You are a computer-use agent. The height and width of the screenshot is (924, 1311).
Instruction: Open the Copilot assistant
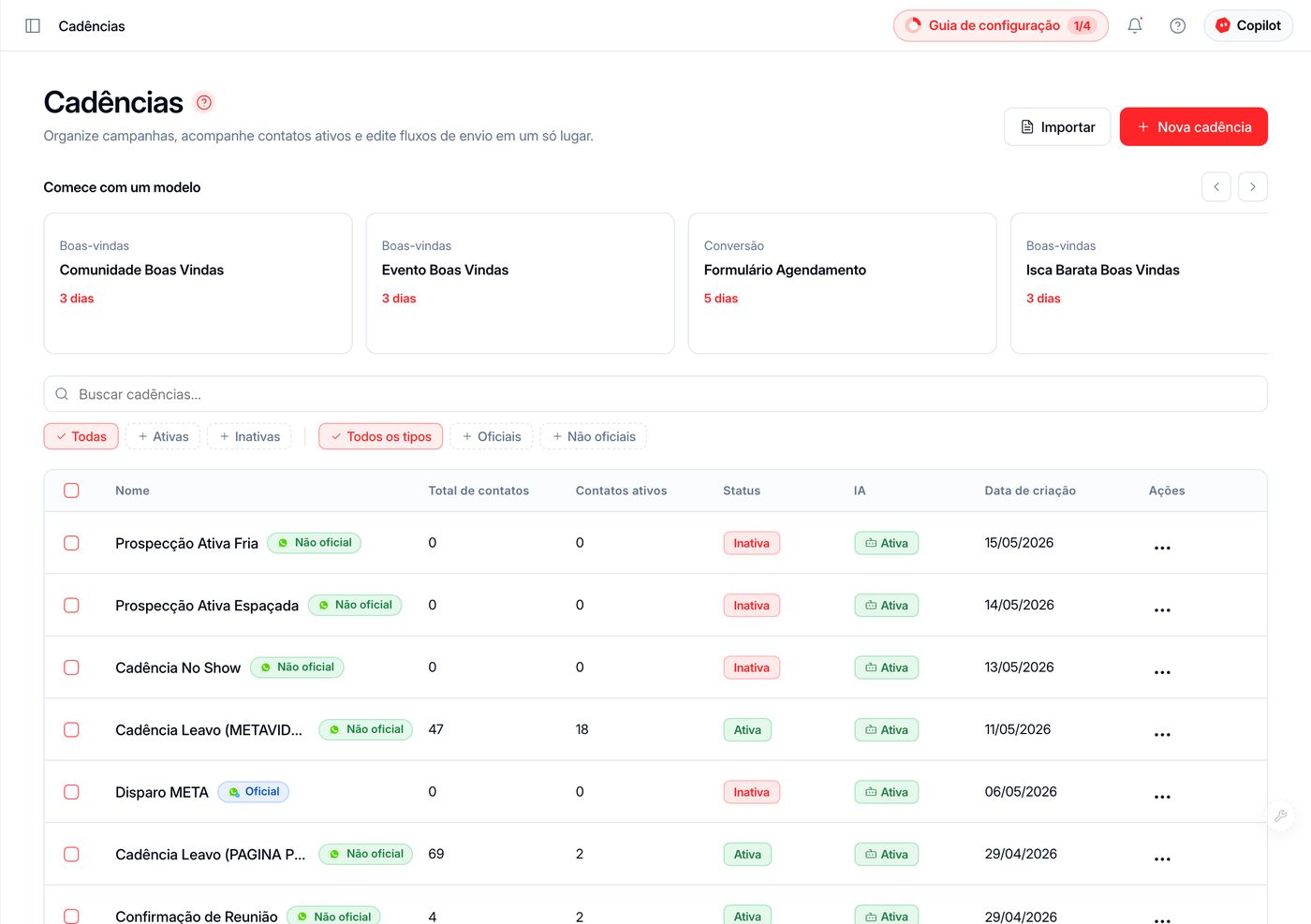(x=1248, y=26)
